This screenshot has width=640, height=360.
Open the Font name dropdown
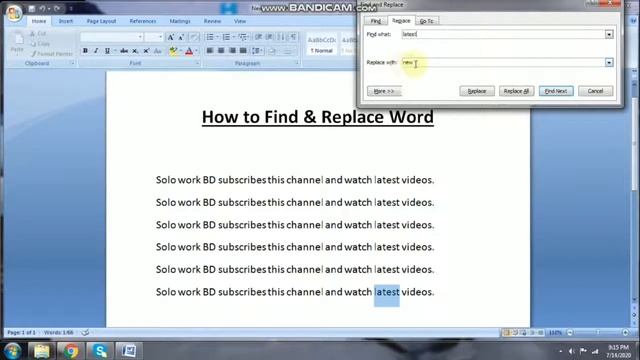point(140,37)
